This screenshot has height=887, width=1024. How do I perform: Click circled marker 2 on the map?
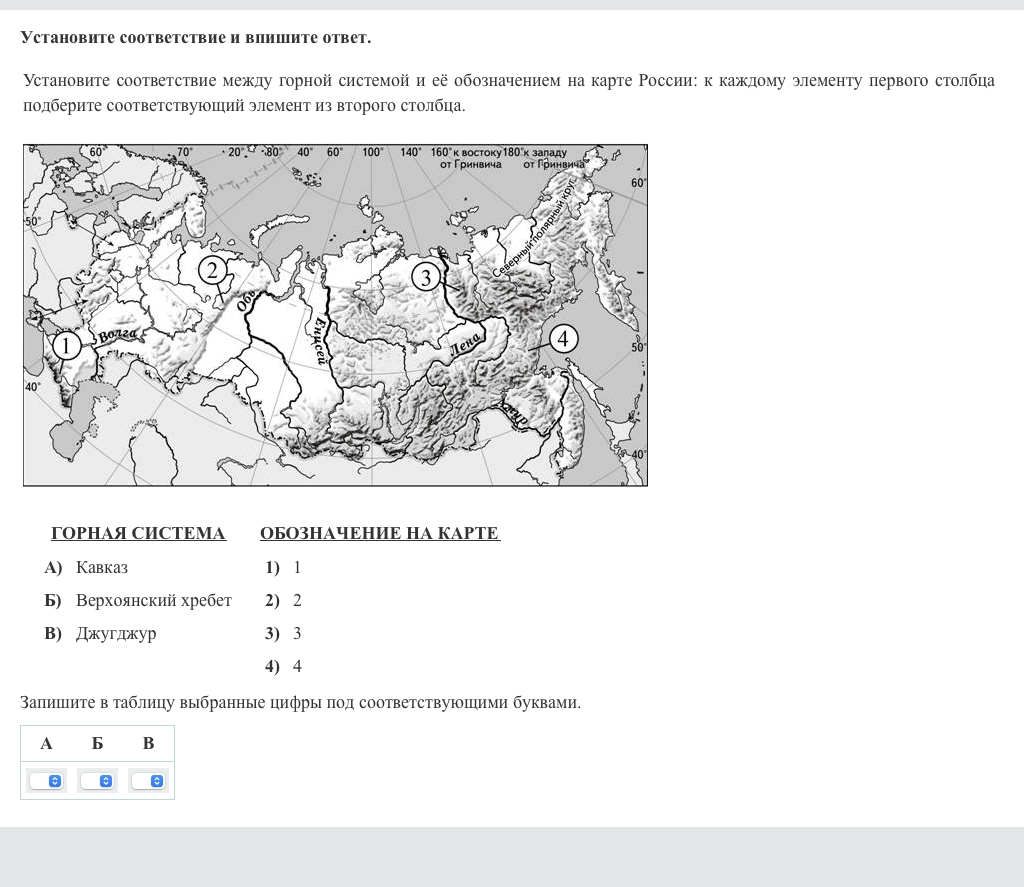[212, 269]
